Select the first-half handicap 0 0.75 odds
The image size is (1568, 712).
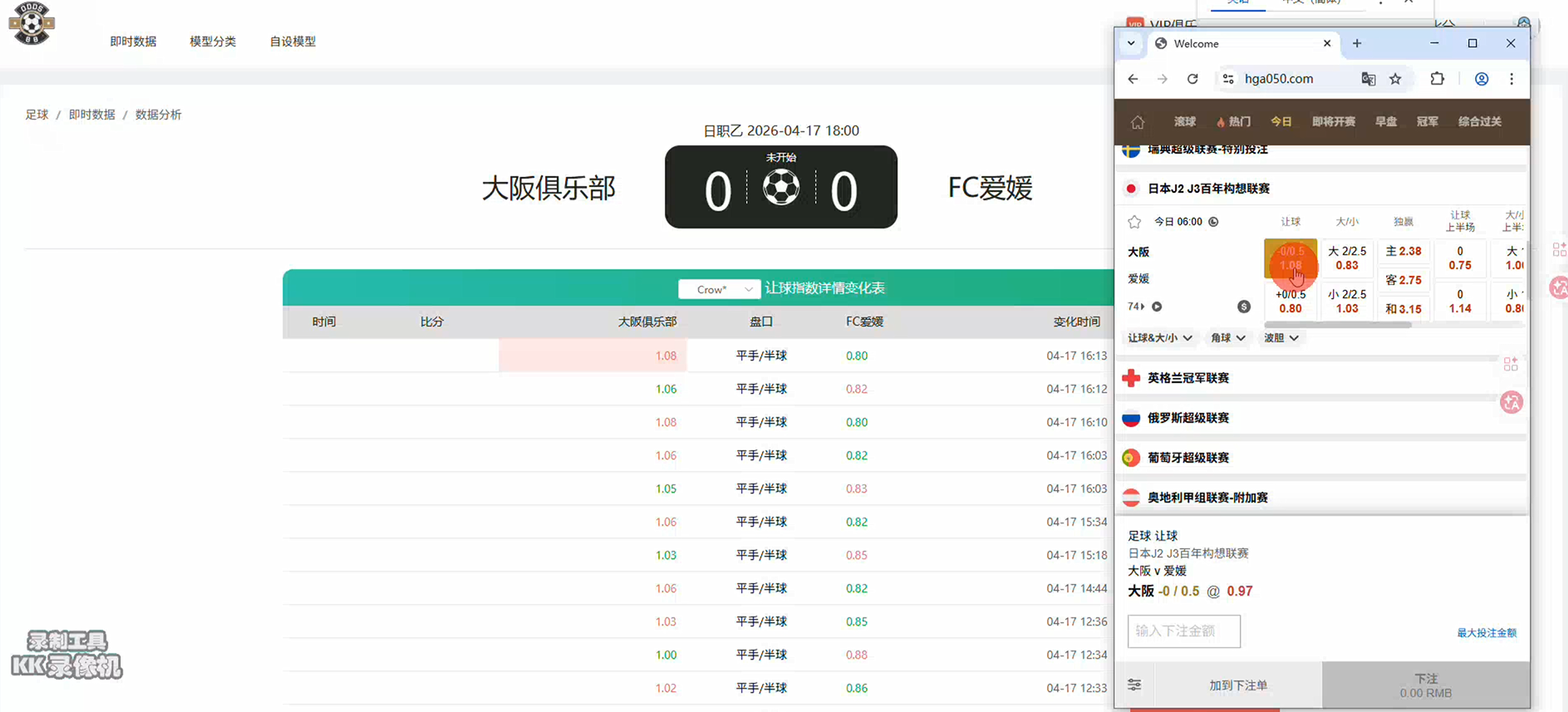tap(1460, 258)
